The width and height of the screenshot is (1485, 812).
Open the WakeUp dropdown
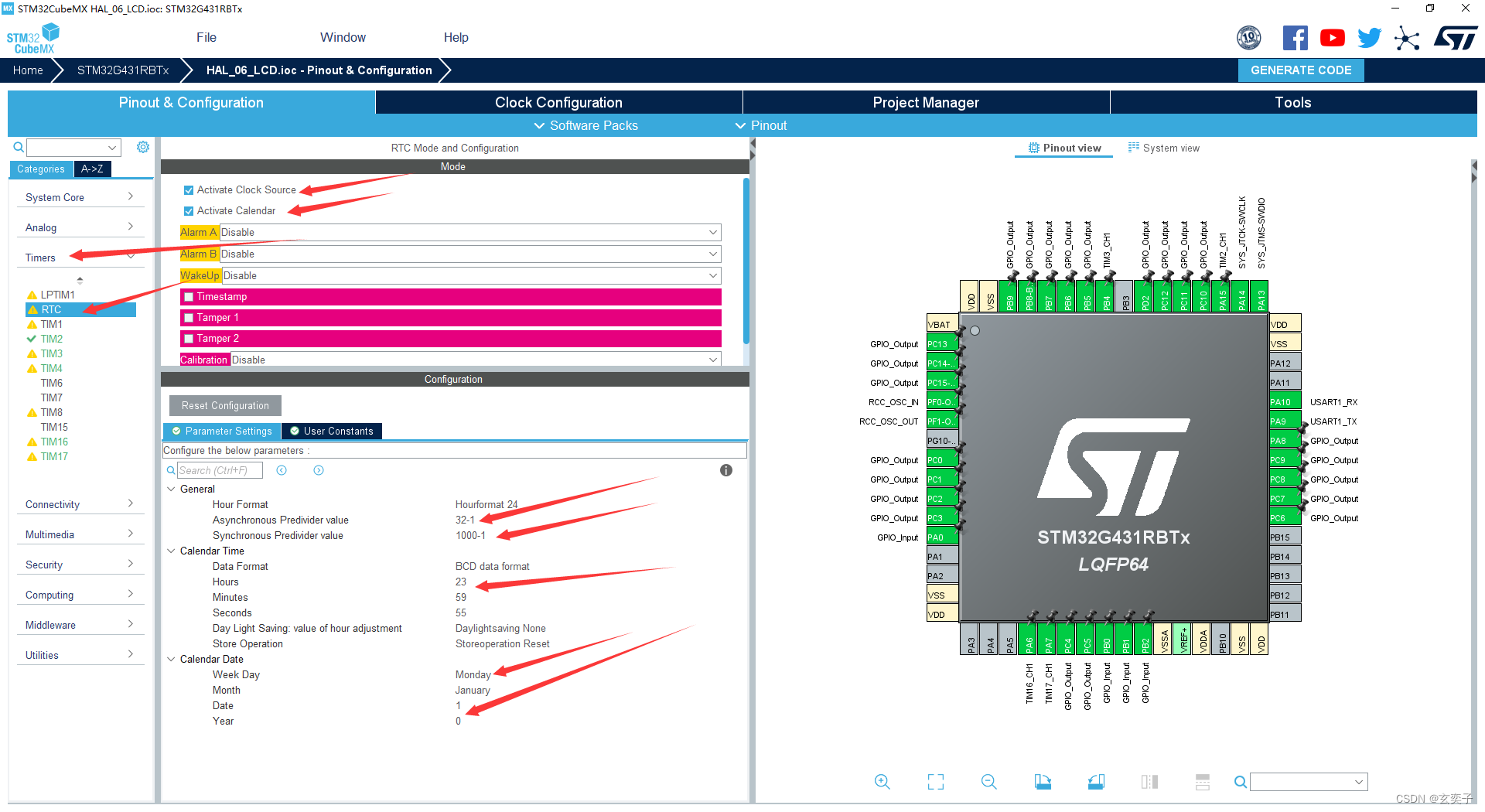tap(472, 276)
